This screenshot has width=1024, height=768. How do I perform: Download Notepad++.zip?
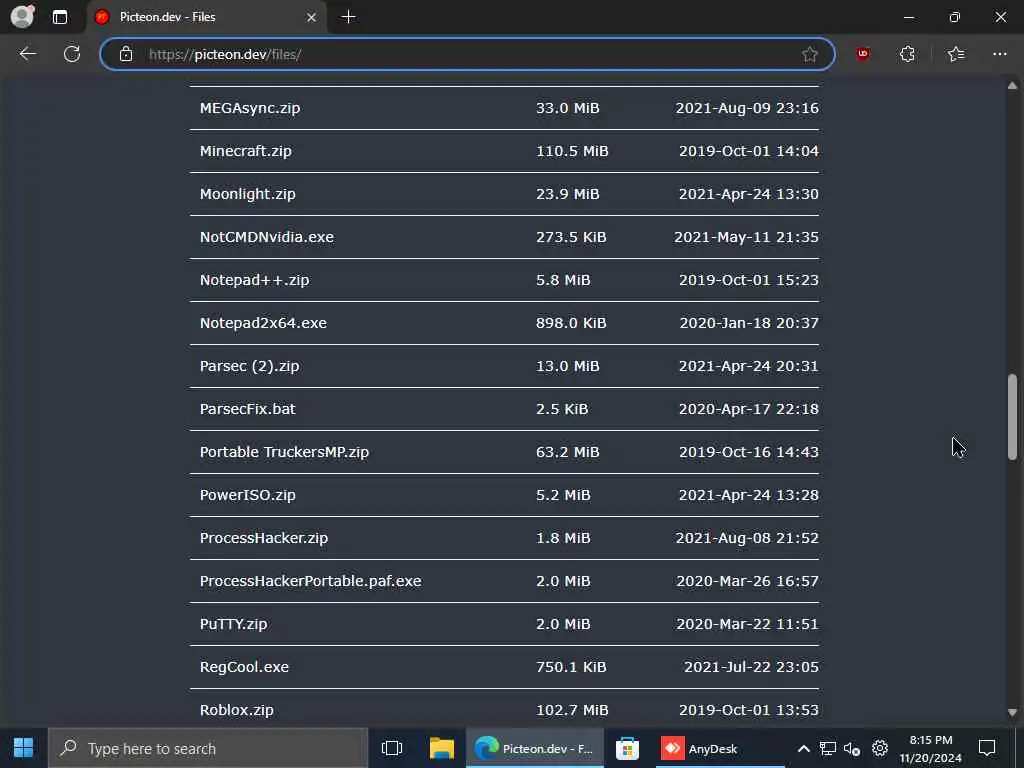pos(254,280)
